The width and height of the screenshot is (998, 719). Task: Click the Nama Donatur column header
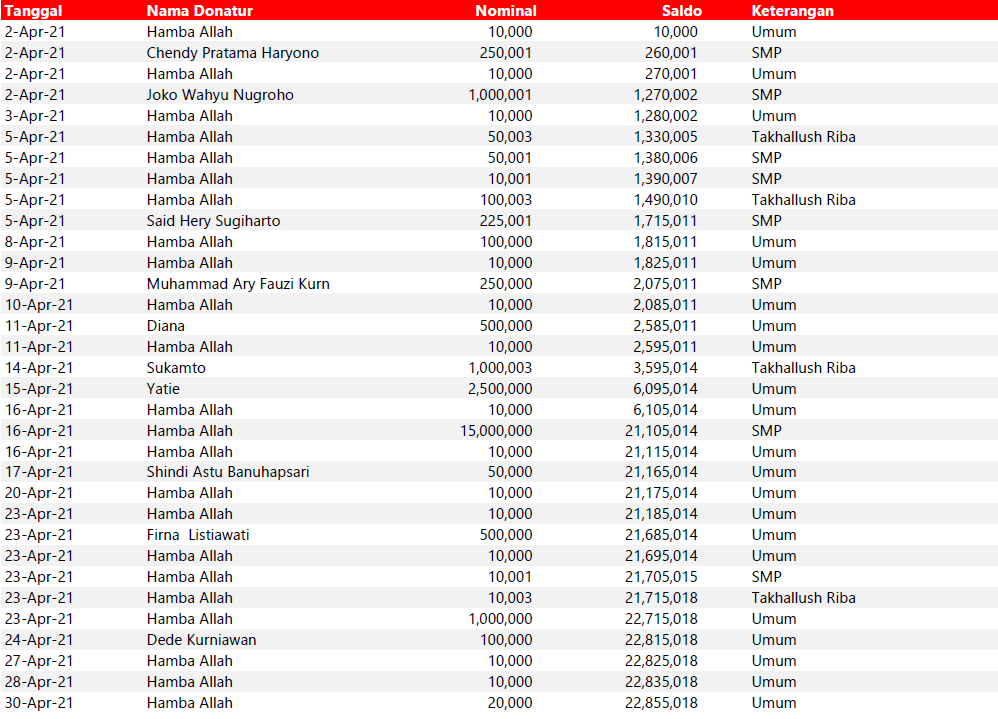coord(199,10)
